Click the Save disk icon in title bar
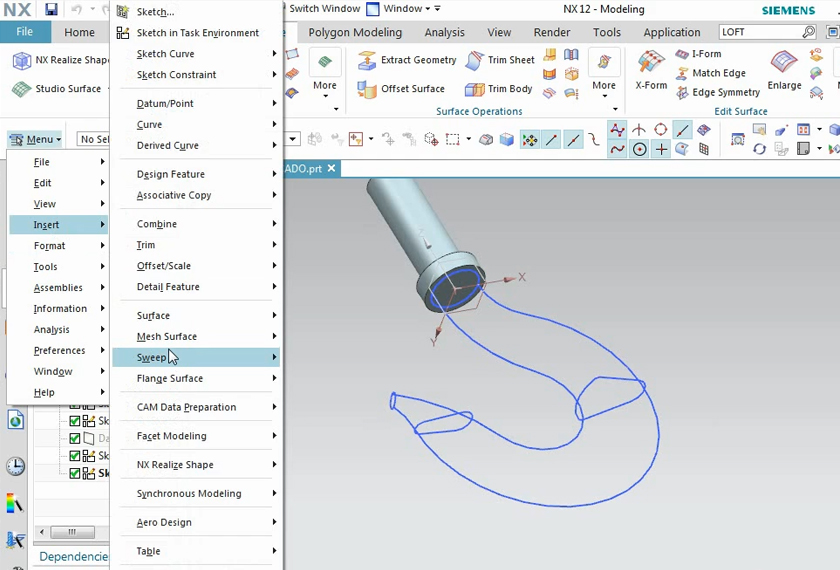Viewport: 840px width, 570px height. click(x=51, y=10)
